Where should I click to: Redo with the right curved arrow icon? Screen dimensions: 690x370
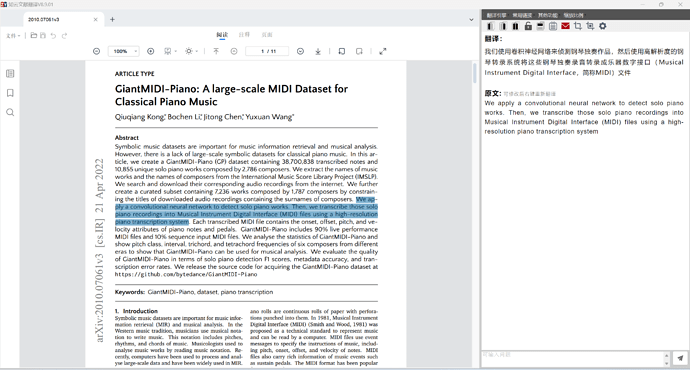tap(64, 35)
